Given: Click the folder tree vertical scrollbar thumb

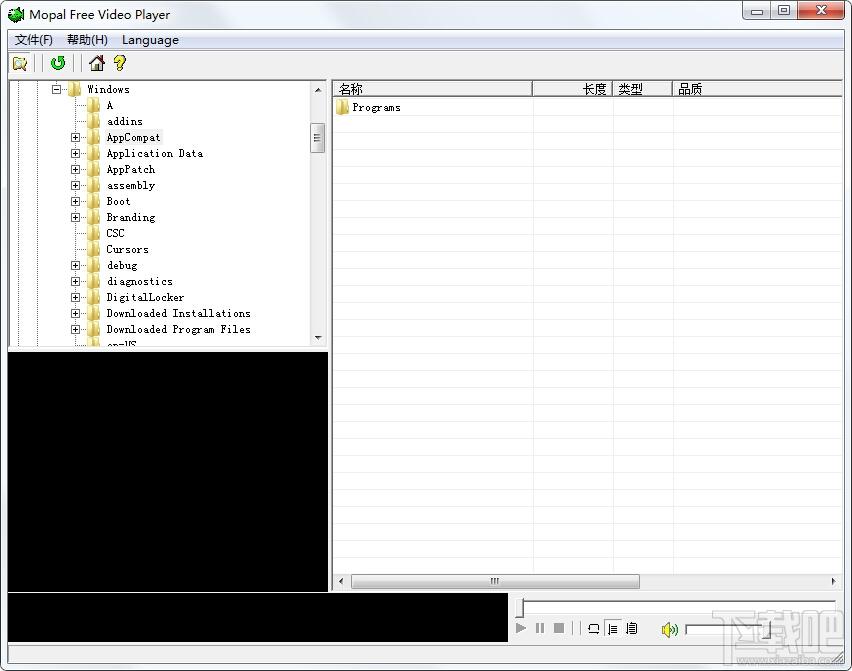Looking at the screenshot, I should point(318,138).
